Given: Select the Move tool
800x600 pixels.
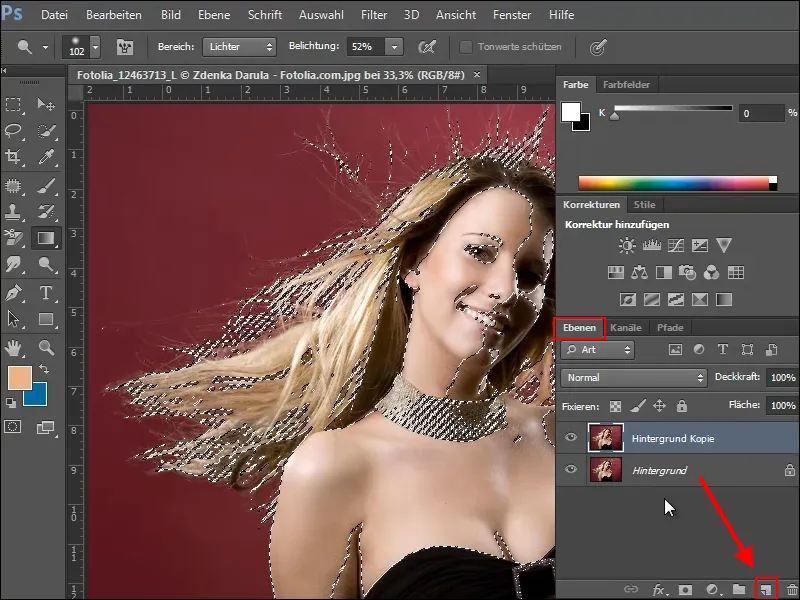Looking at the screenshot, I should point(46,105).
